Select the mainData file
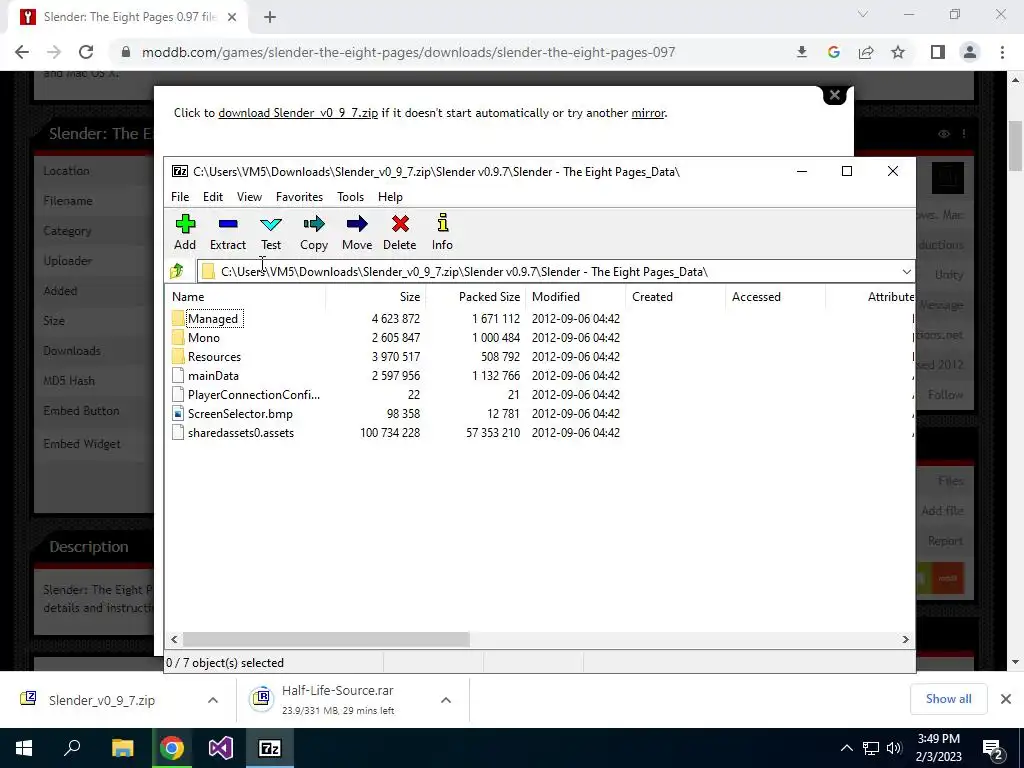Image resolution: width=1024 pixels, height=768 pixels. [213, 376]
